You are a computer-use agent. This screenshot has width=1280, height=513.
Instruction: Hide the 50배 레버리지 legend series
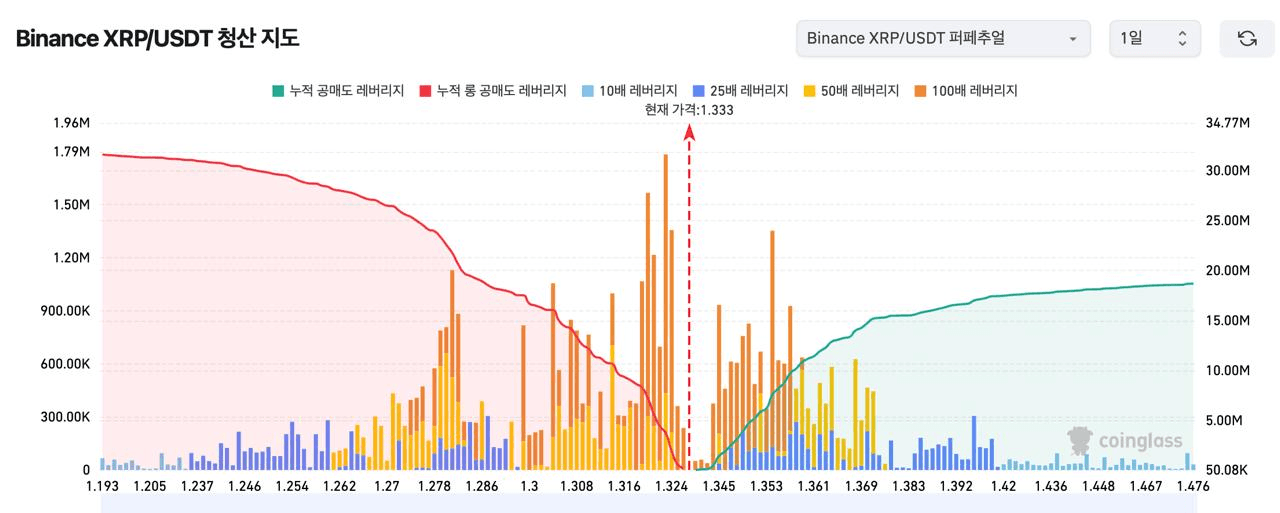[851, 91]
